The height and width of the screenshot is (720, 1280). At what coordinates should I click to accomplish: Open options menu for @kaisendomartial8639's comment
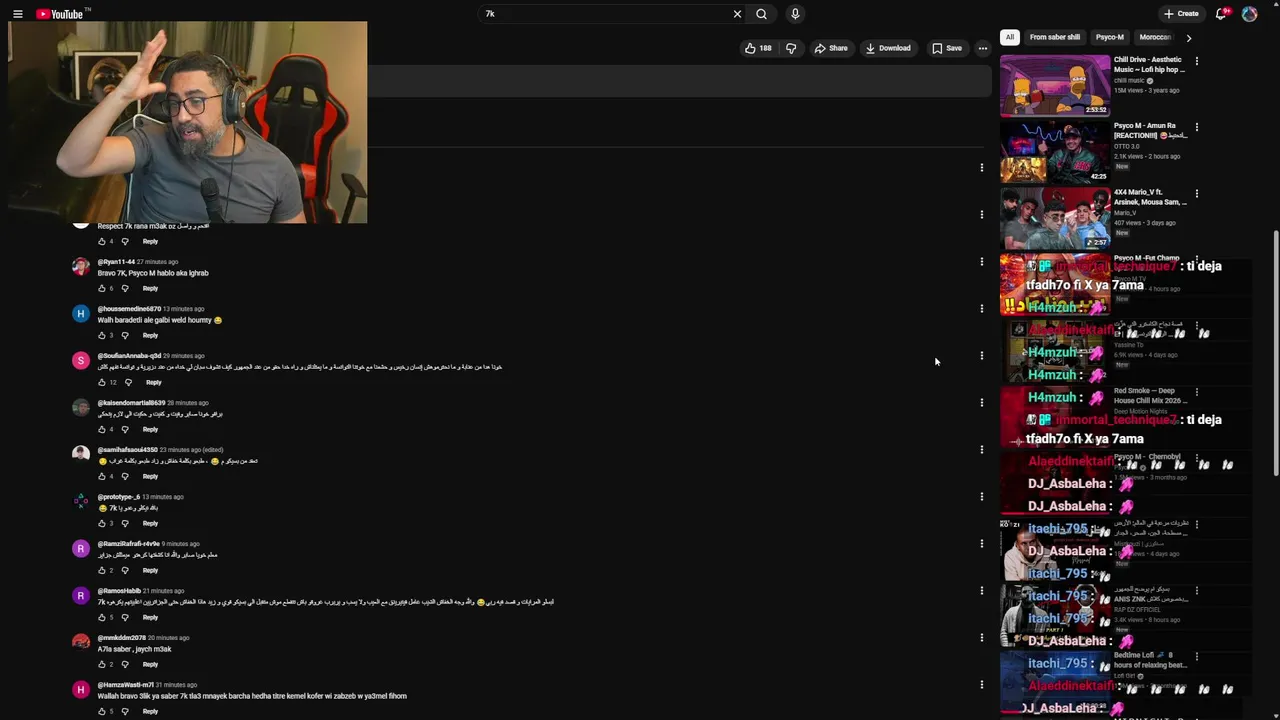point(981,403)
